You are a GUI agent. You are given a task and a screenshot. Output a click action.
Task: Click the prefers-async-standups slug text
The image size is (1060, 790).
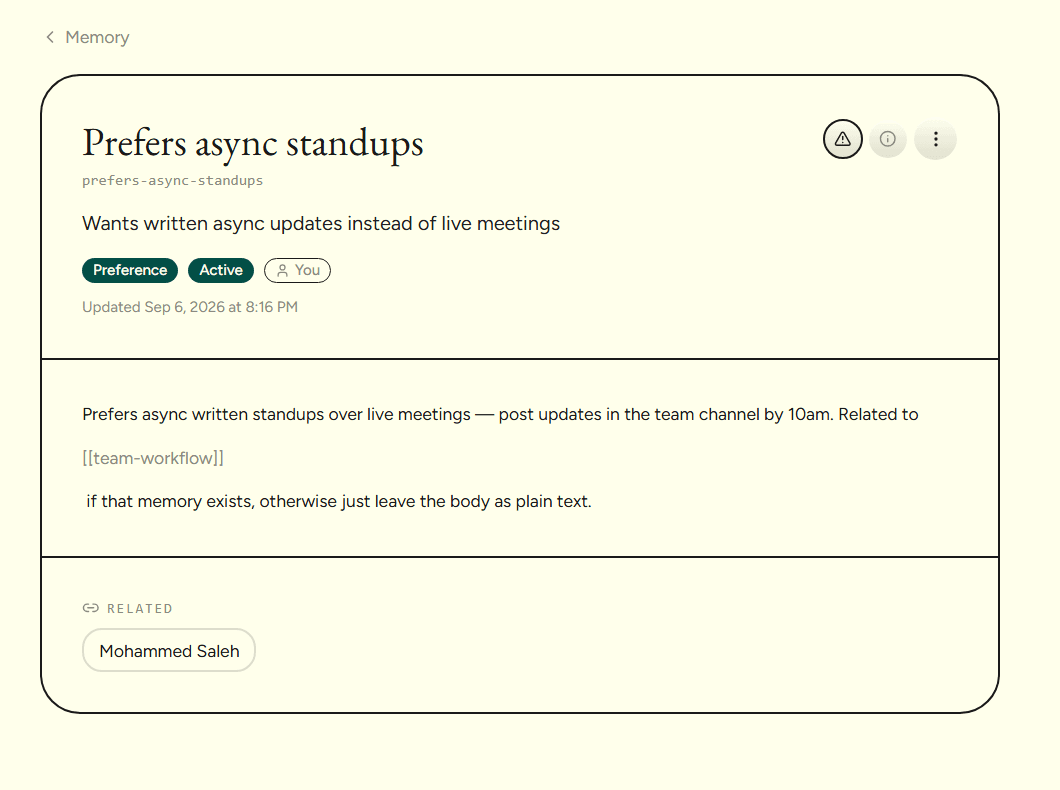[x=172, y=180]
